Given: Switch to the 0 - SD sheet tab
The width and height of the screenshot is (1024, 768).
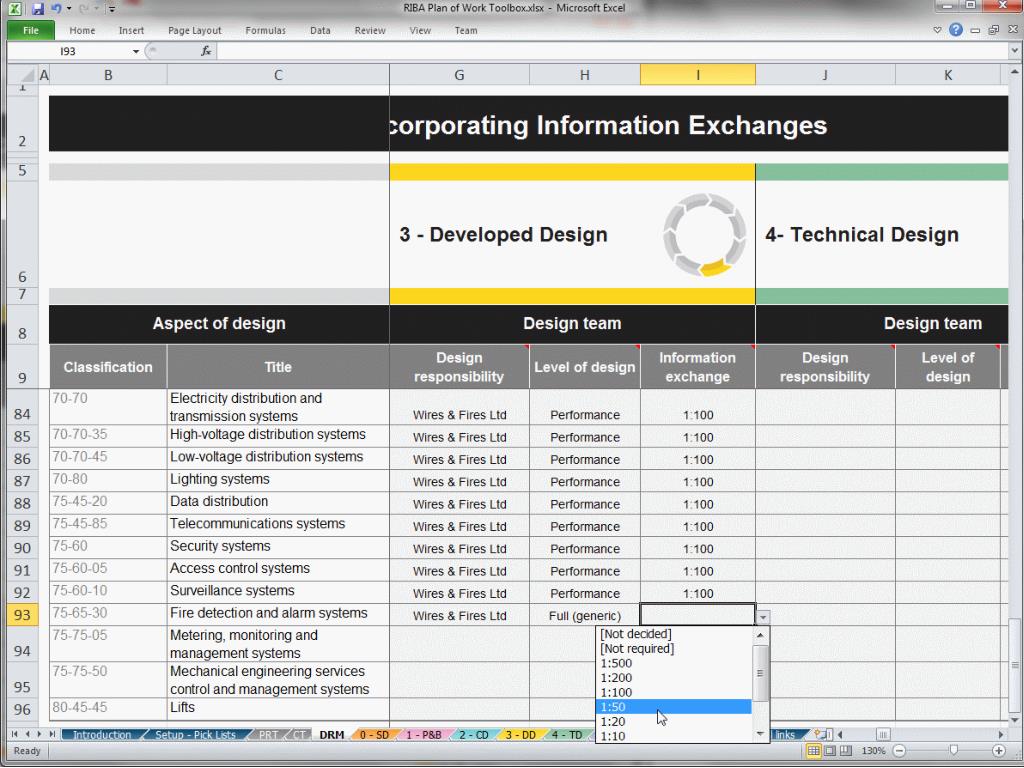Looking at the screenshot, I should pyautogui.click(x=374, y=735).
